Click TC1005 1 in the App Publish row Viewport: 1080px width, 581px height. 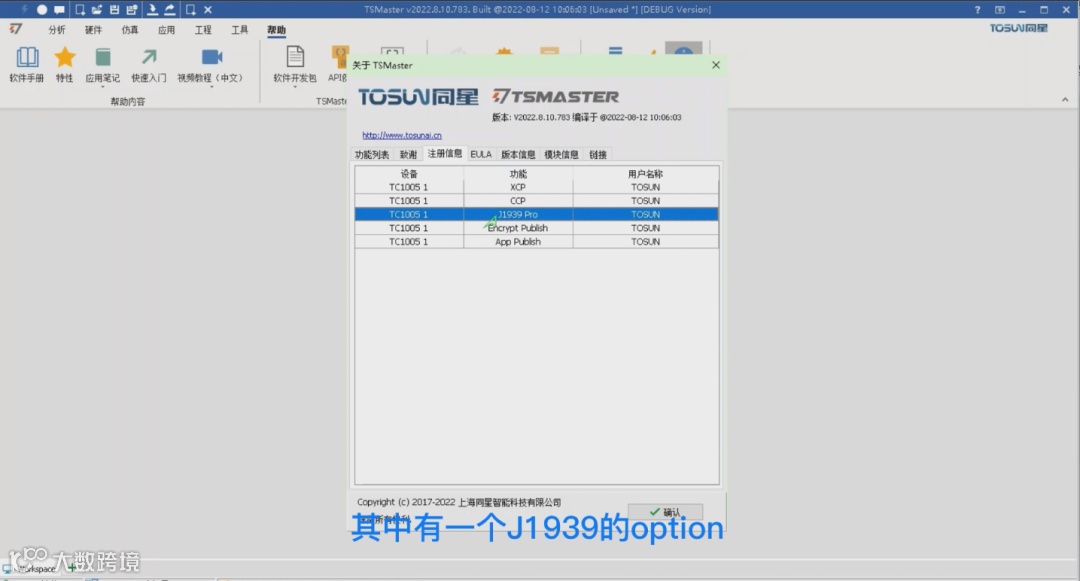(x=408, y=242)
